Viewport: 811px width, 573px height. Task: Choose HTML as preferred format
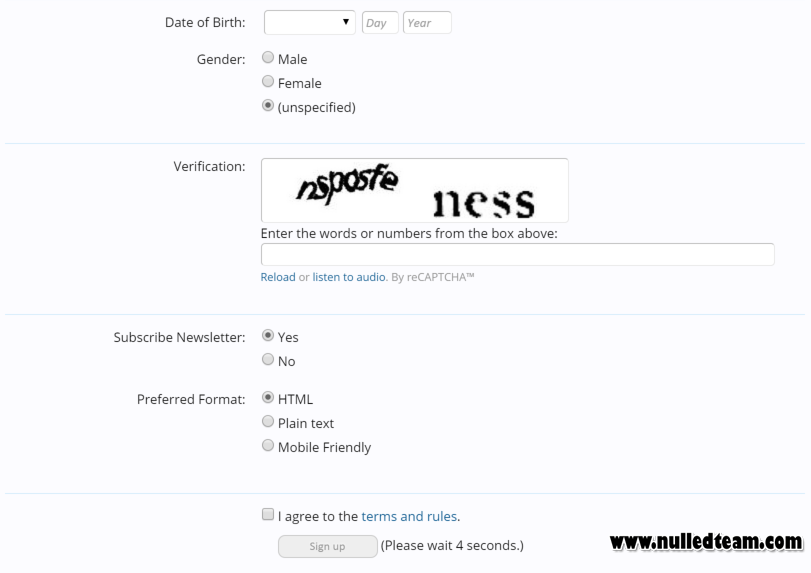[x=267, y=398]
